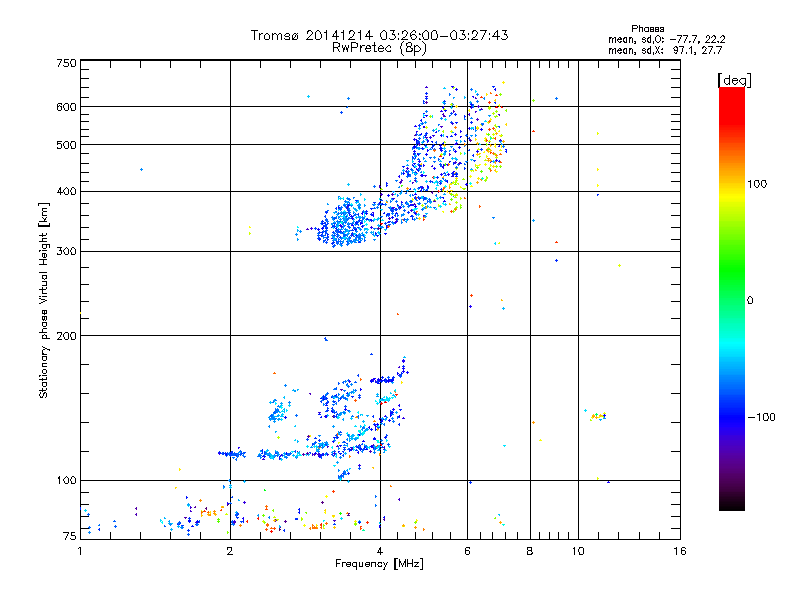Click the plot title 'Tromsø 20141214 03:26:00-03:27:43'
This screenshot has height=600, width=800.
(379, 35)
